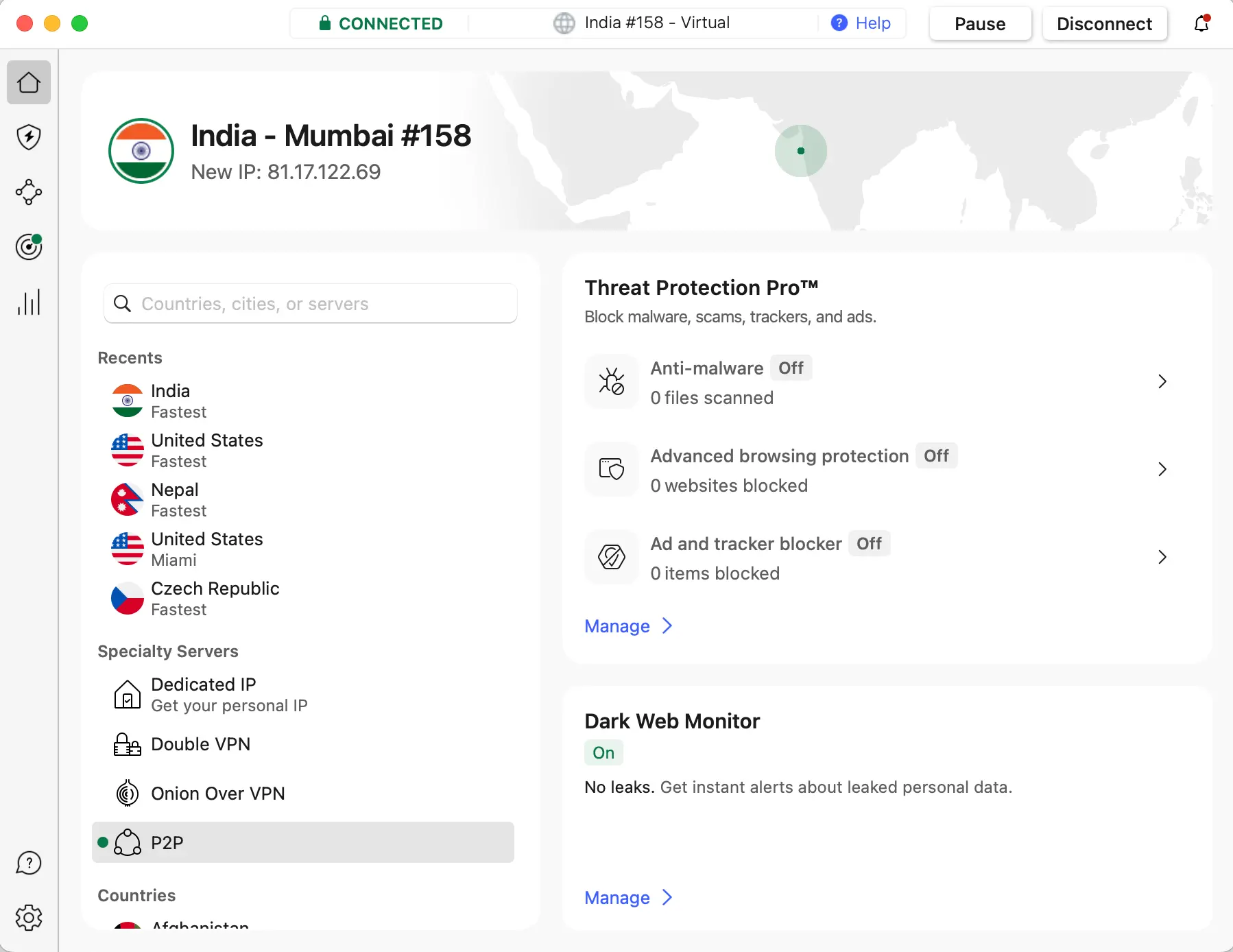Screen dimensions: 1233x952
Task: Open Threat Protection shield icon in sidebar
Action: (29, 137)
